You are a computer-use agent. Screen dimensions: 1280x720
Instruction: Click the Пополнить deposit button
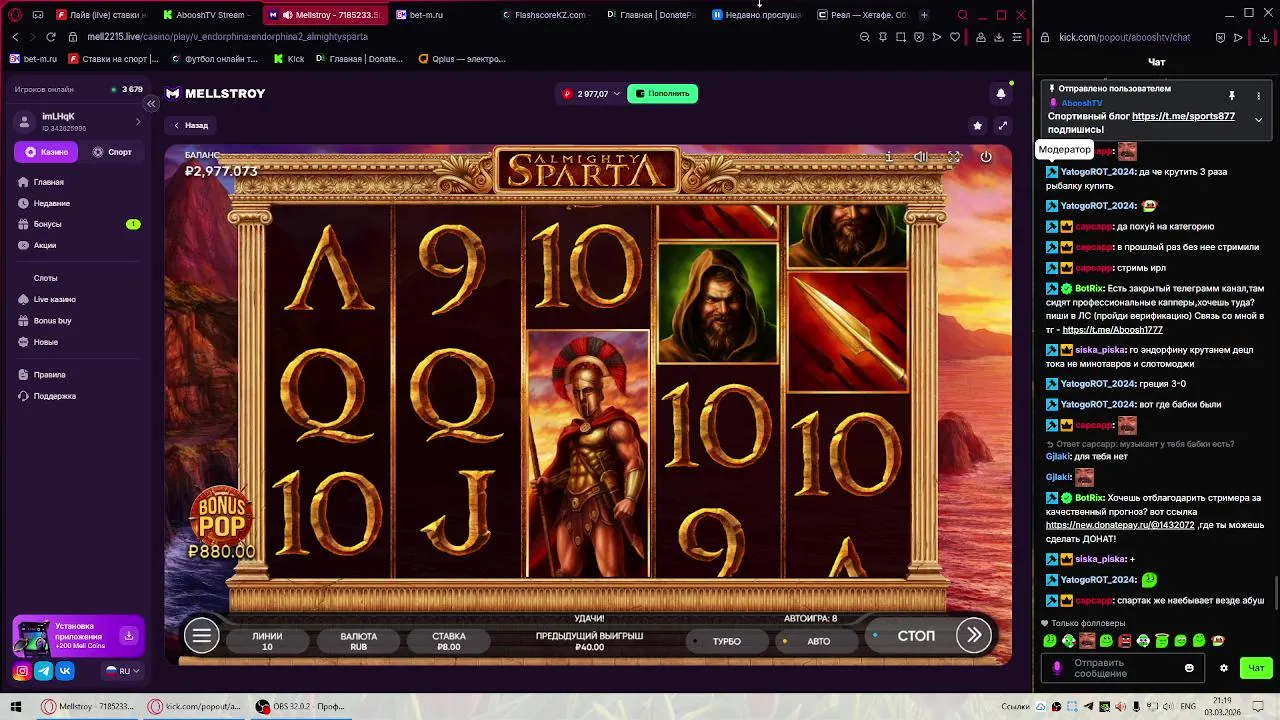coord(662,93)
